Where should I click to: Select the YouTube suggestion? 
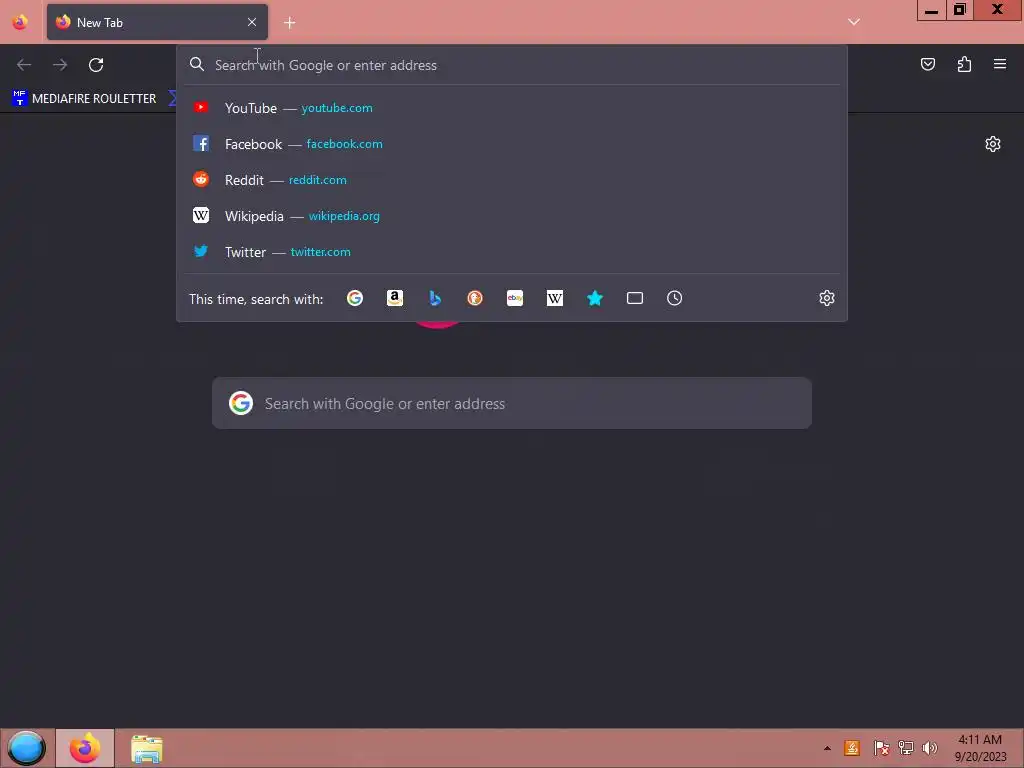[512, 108]
